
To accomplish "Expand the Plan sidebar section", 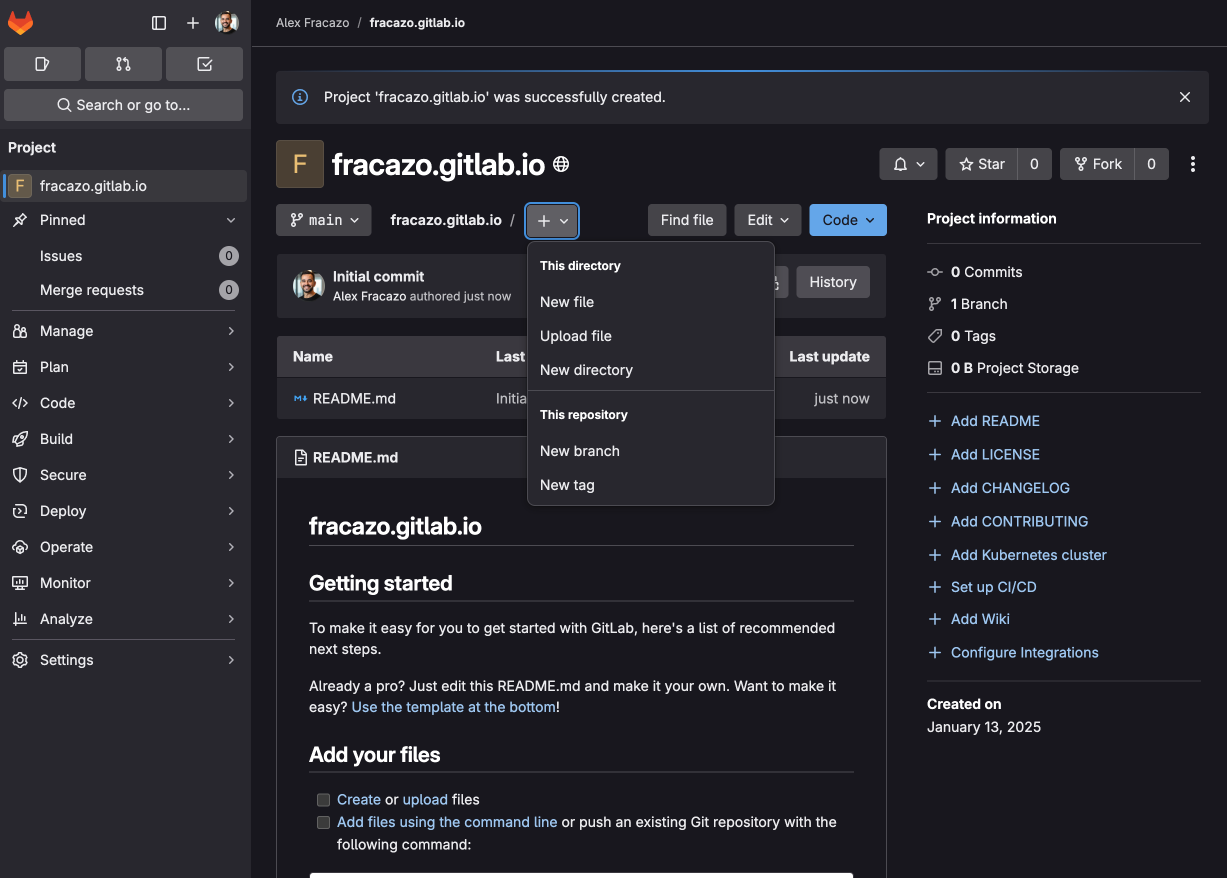I will pos(125,367).
